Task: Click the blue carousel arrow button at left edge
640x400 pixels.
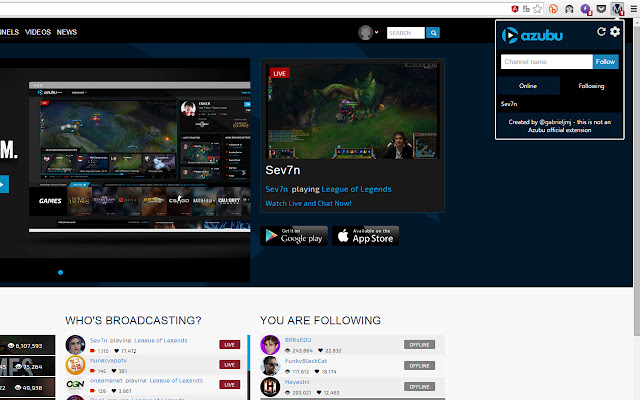Action: (4, 184)
